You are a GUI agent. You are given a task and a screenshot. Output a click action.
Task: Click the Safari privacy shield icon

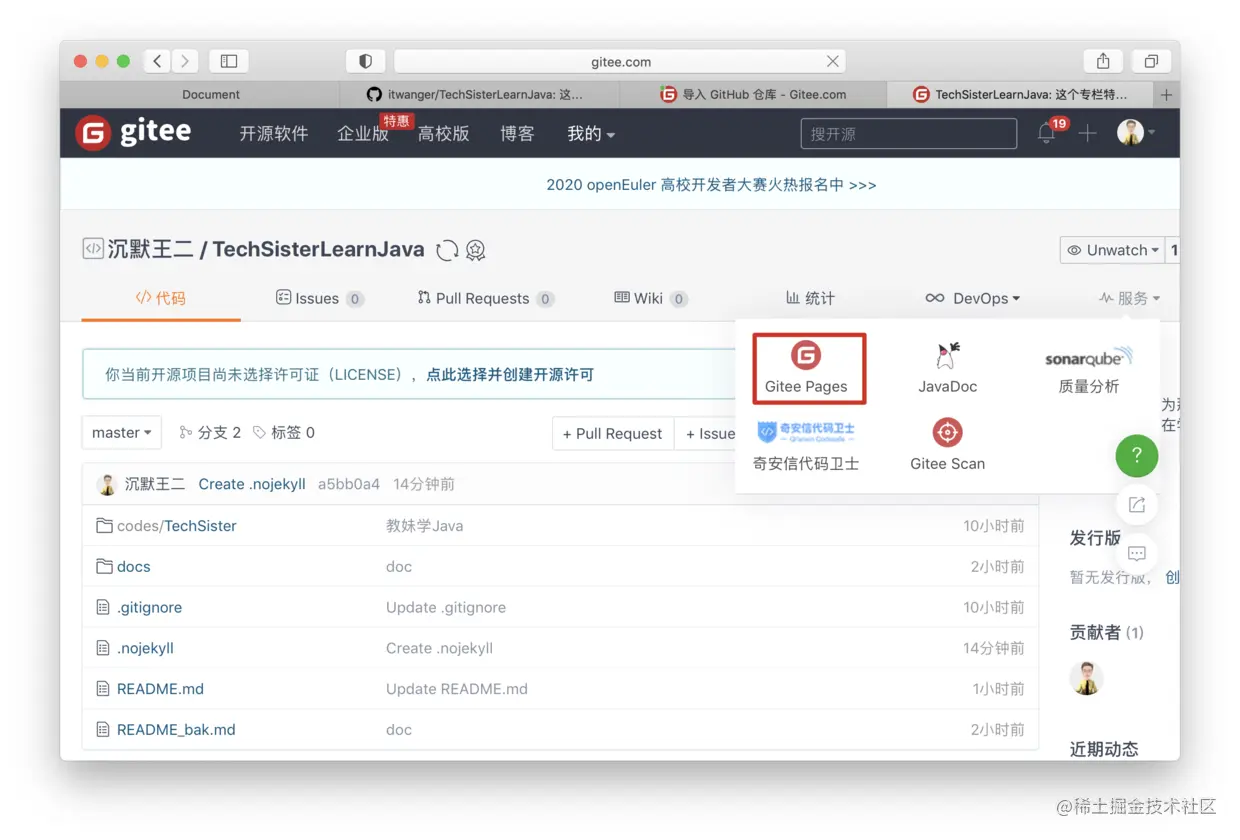366,61
